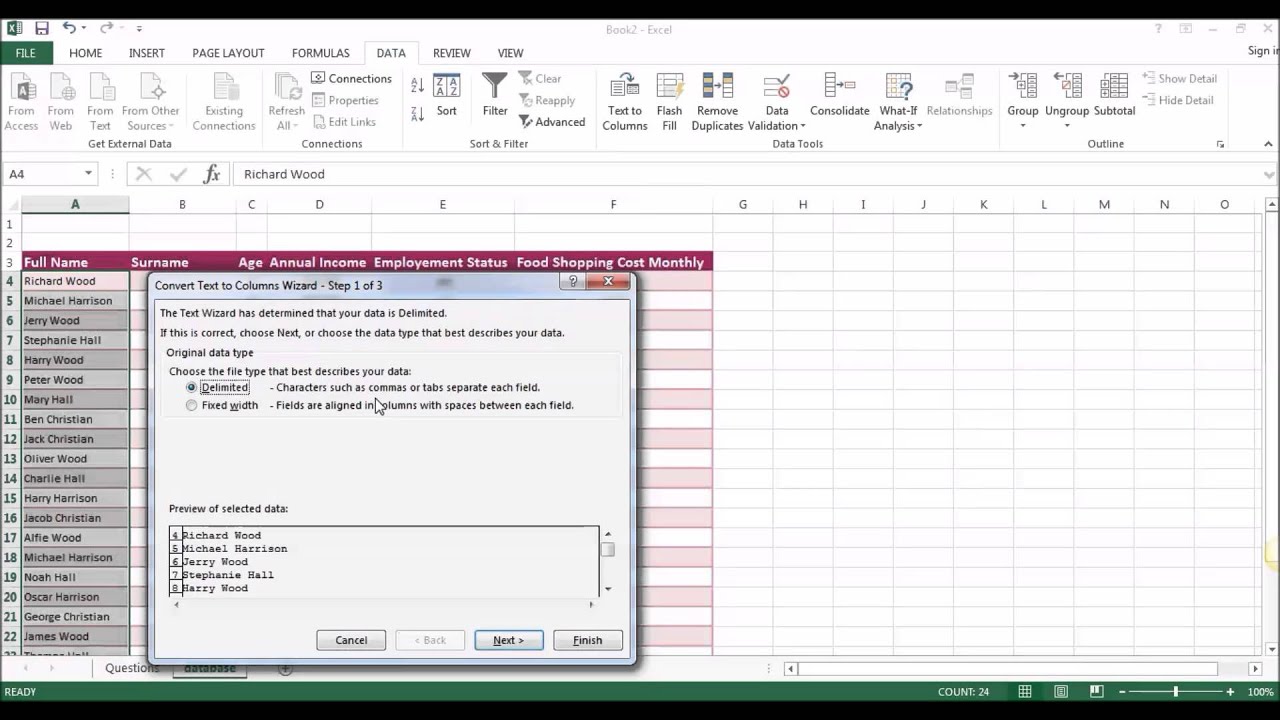Open Outline group dialog launcher
Screen dimensions: 1280x720
coord(1220,145)
